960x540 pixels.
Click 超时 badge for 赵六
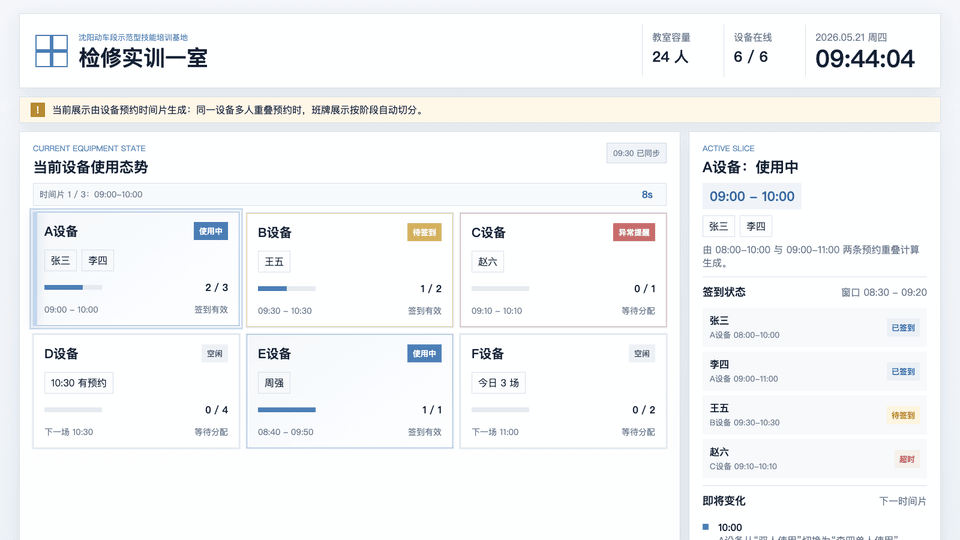[x=907, y=459]
